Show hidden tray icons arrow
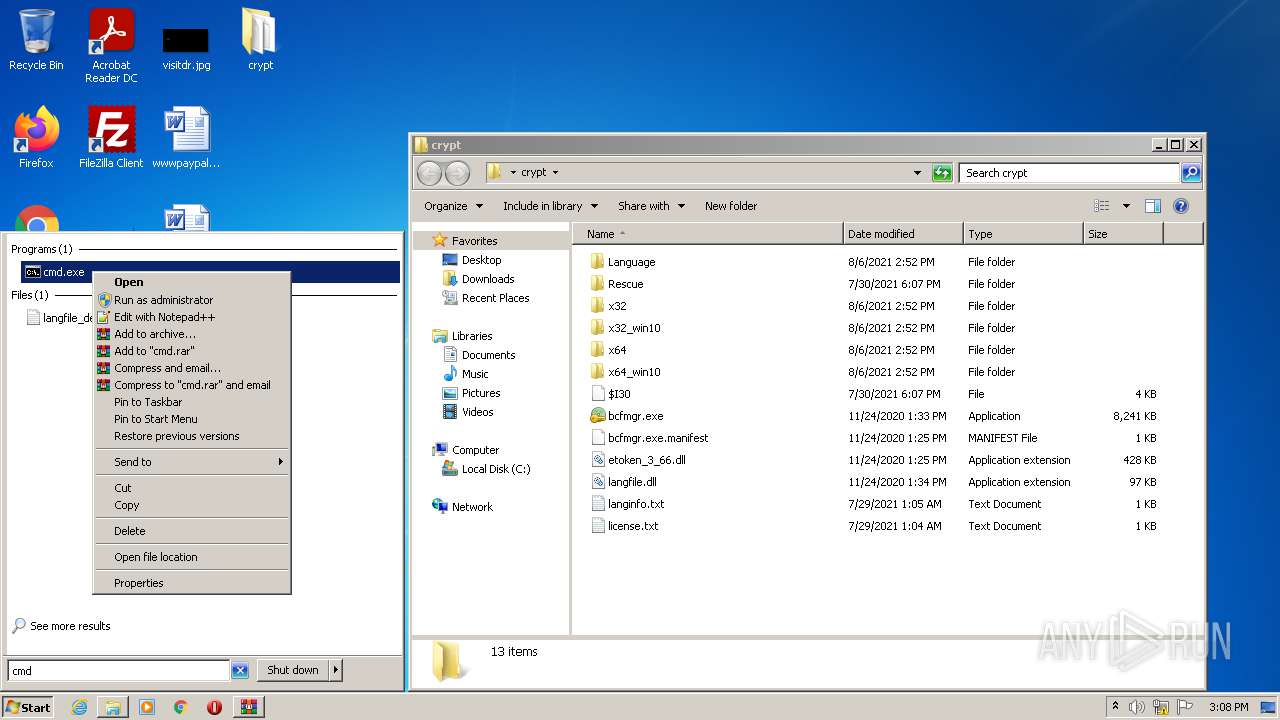 coord(1116,707)
